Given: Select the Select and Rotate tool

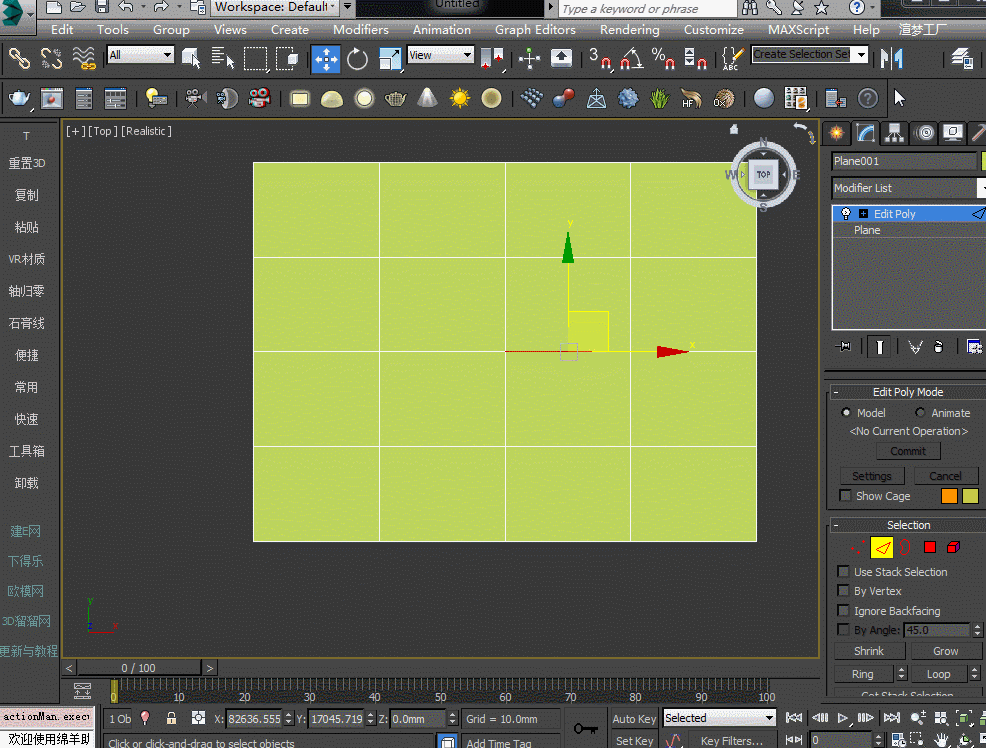Looking at the screenshot, I should [358, 58].
